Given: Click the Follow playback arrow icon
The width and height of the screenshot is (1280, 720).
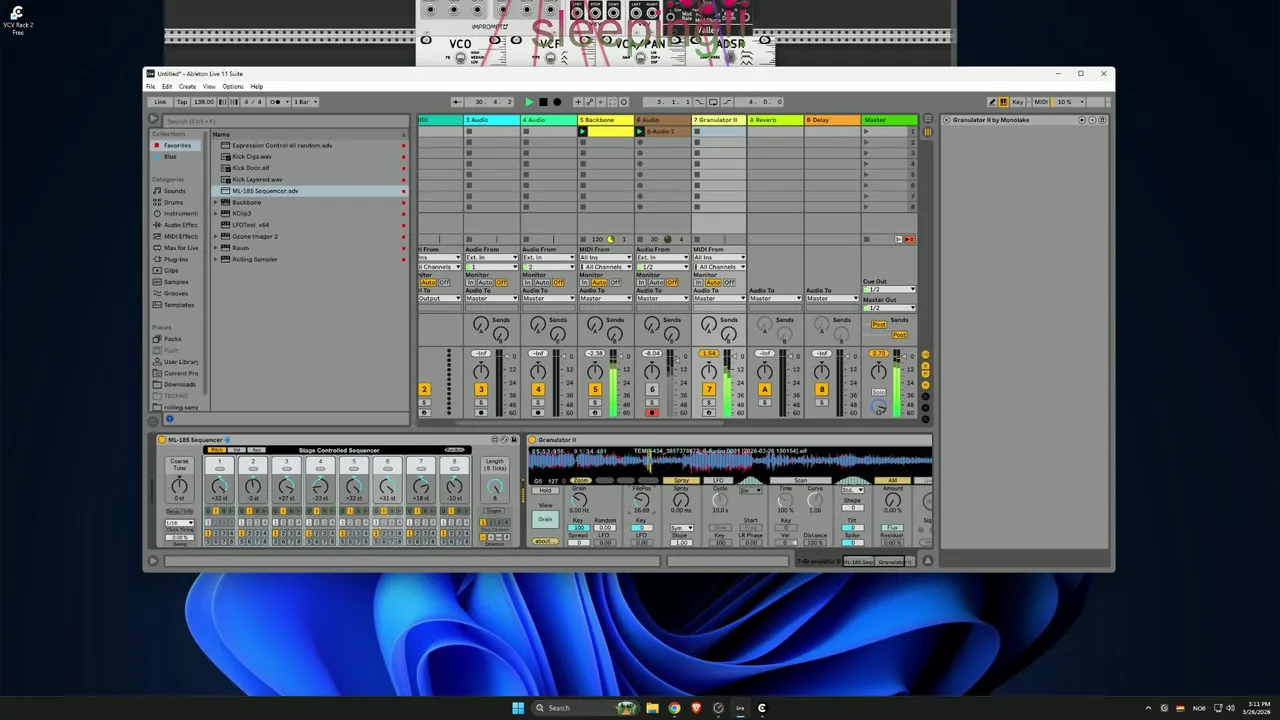Looking at the screenshot, I should point(456,102).
